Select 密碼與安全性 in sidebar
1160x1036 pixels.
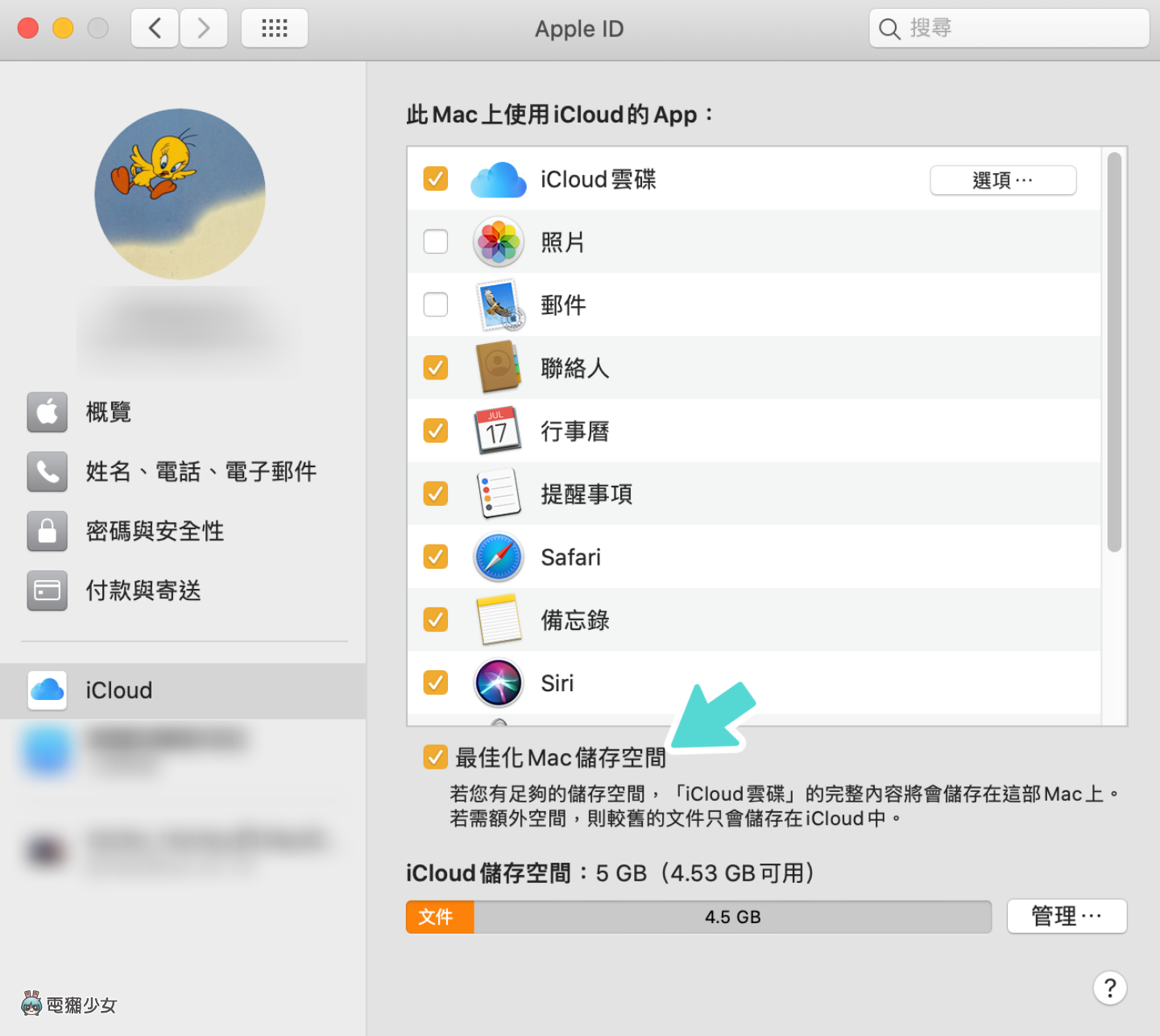point(155,532)
